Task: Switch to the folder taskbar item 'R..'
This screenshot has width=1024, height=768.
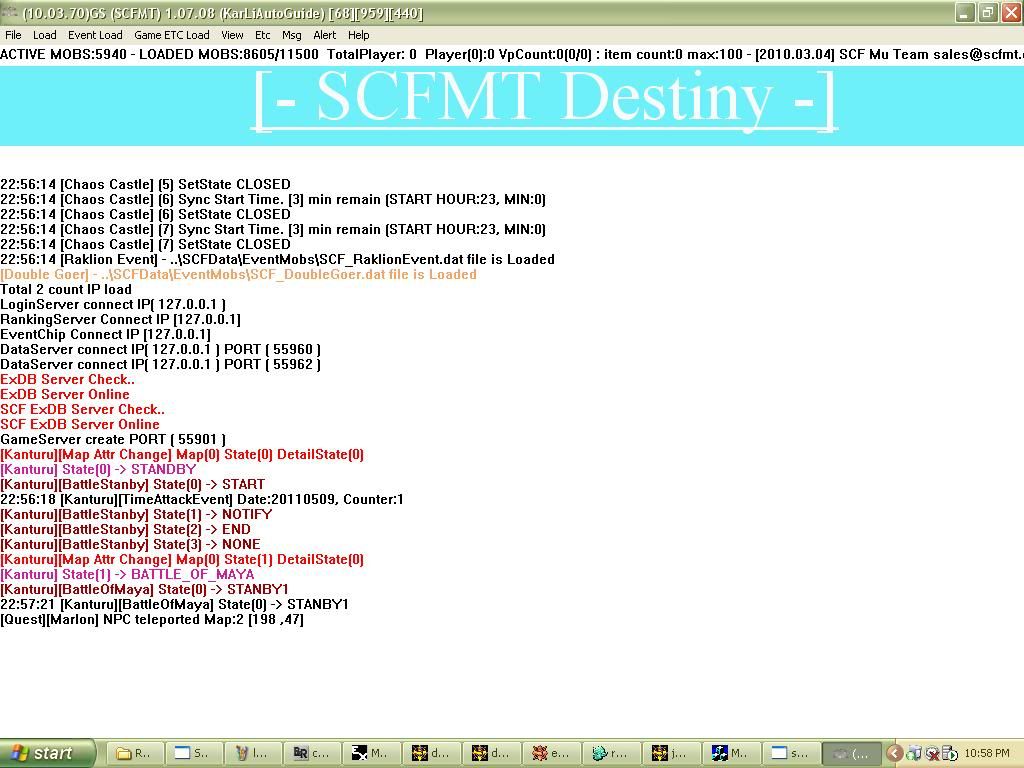Action: [x=135, y=753]
